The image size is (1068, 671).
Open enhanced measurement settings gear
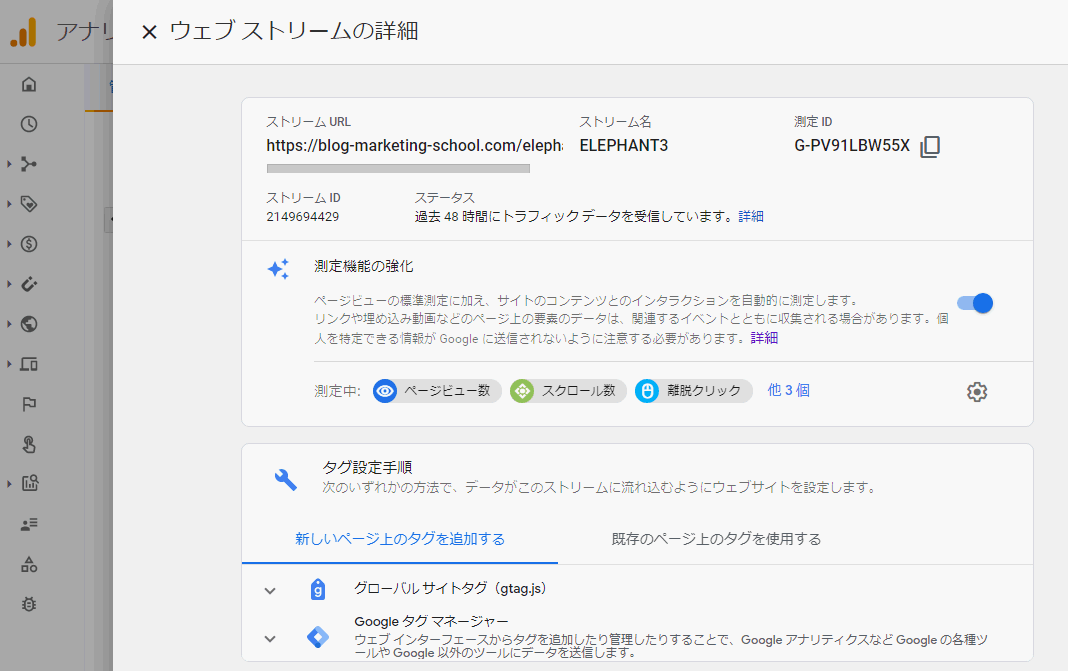(977, 392)
